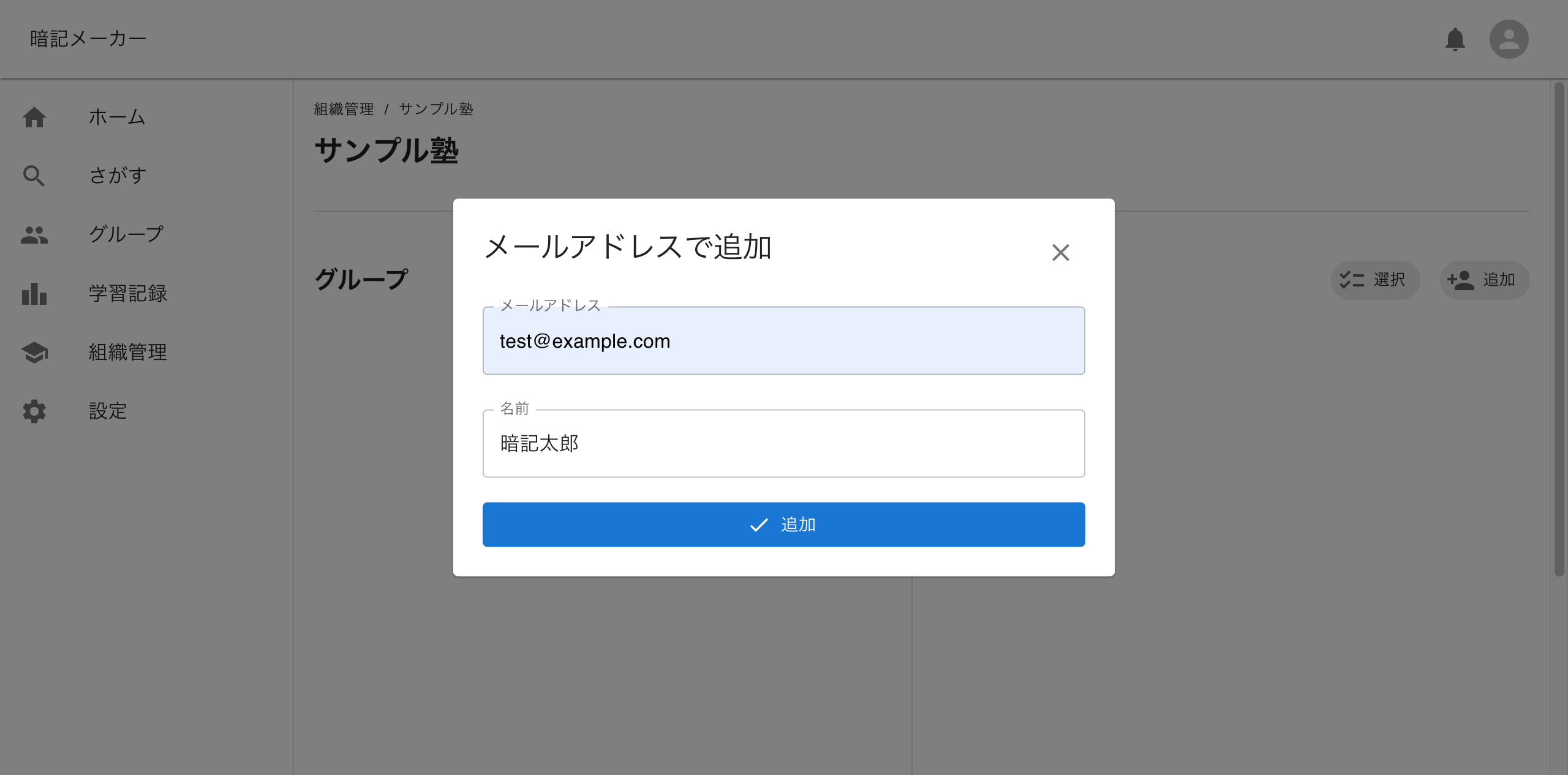Click the page vertical scrollbar
This screenshot has height=775, width=1568.
point(1559,329)
